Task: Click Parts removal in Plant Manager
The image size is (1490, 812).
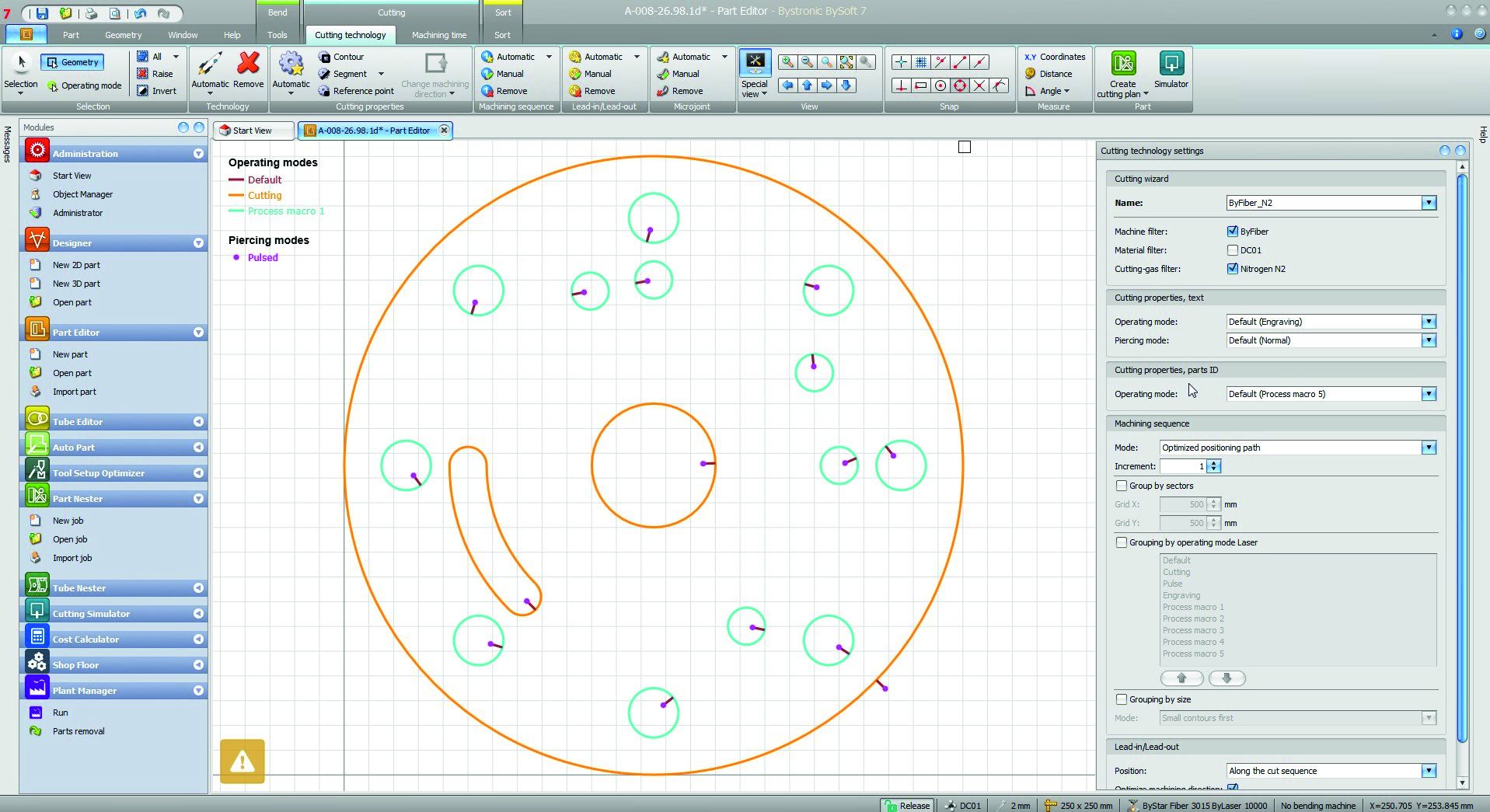Action: [x=78, y=731]
